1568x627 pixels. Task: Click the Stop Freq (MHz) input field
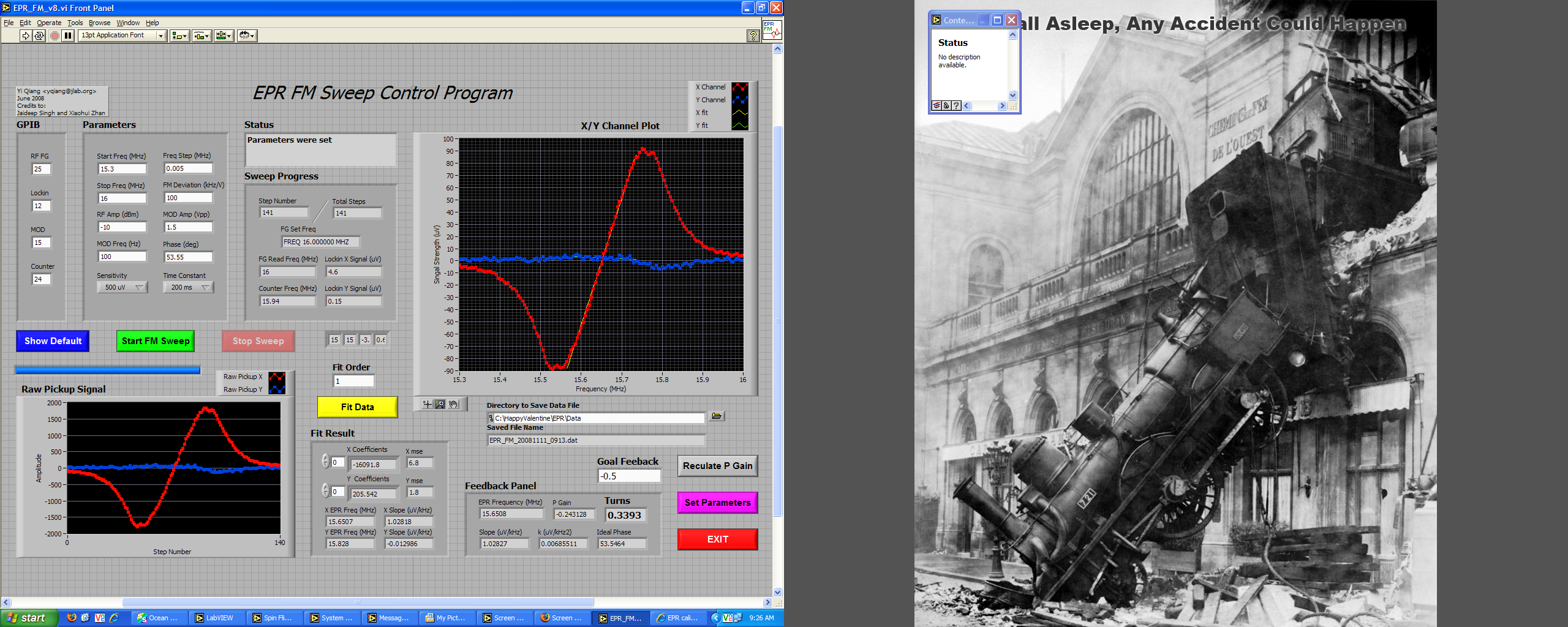(x=123, y=198)
